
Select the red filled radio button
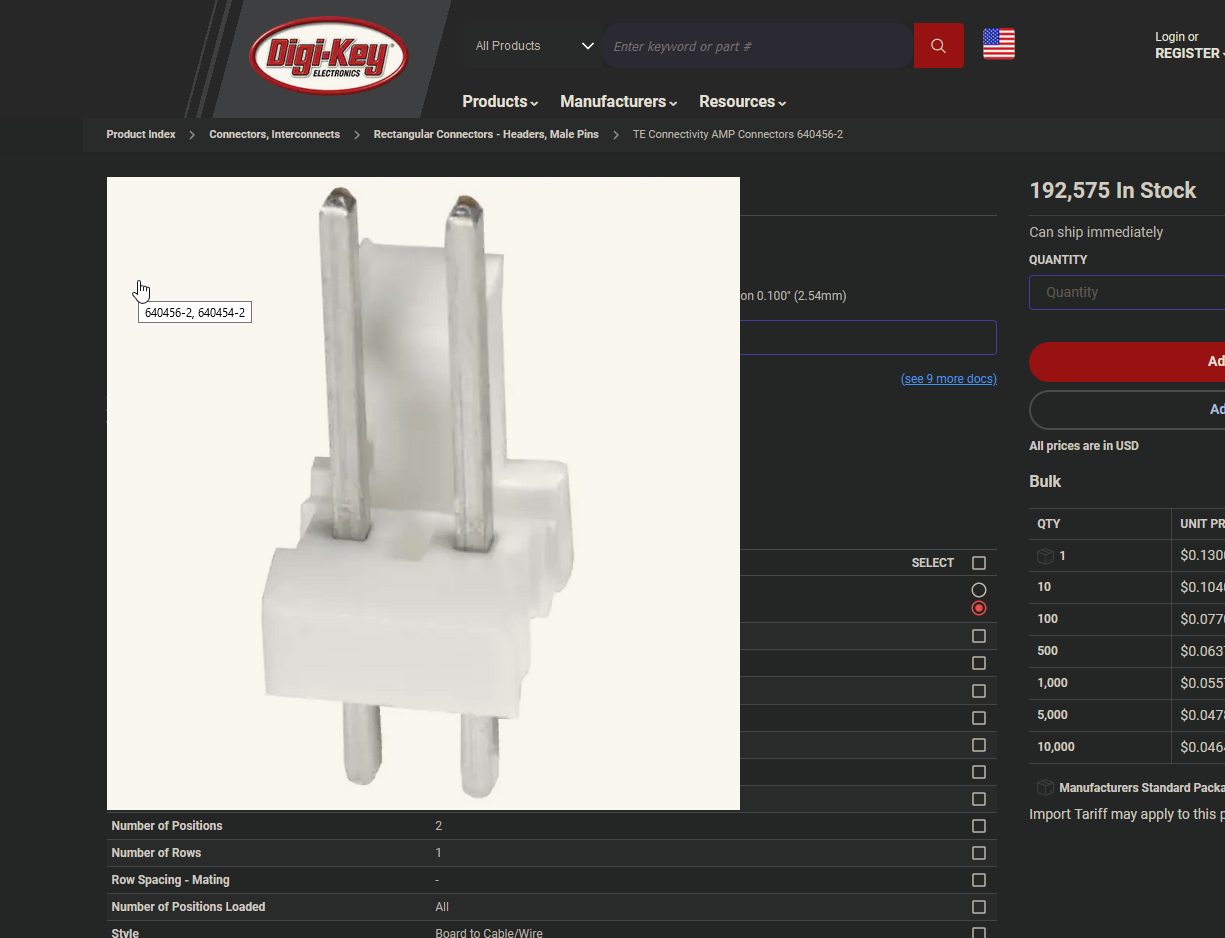[x=979, y=608]
